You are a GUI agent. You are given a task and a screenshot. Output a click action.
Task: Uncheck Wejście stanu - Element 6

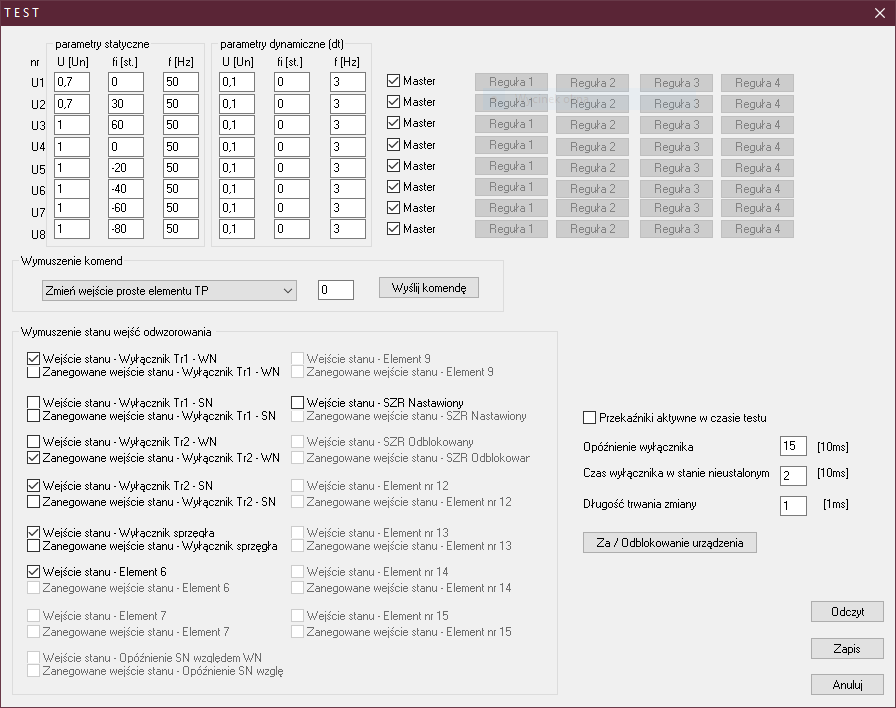(34, 572)
